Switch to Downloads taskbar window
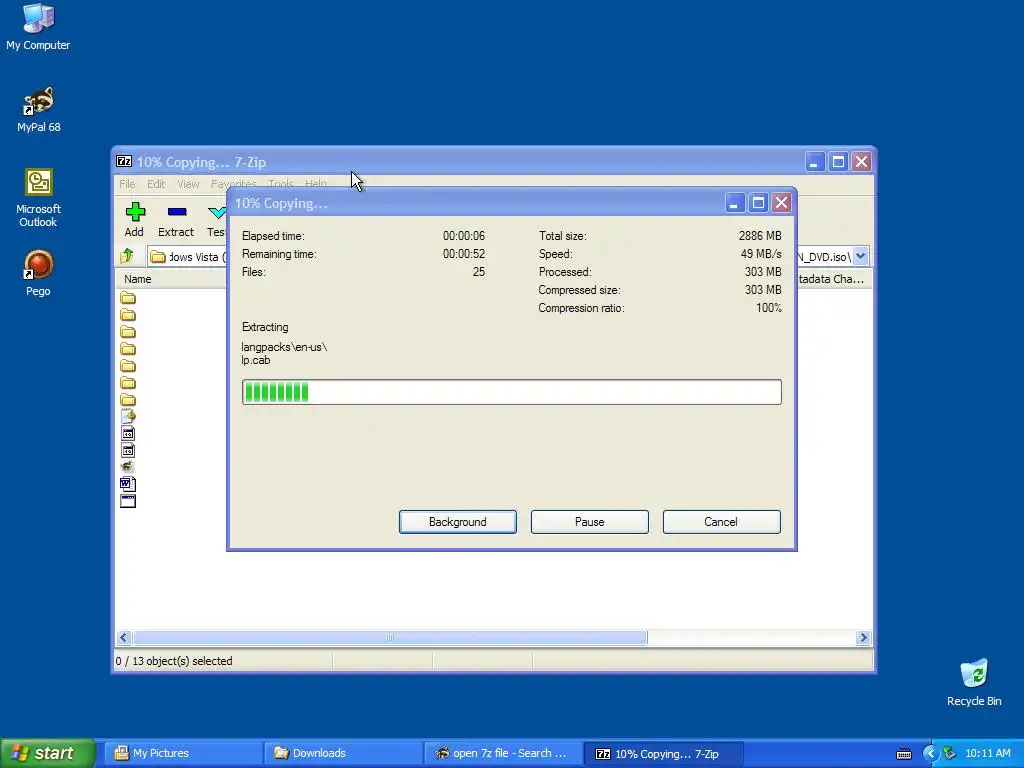The image size is (1024, 768). [343, 754]
